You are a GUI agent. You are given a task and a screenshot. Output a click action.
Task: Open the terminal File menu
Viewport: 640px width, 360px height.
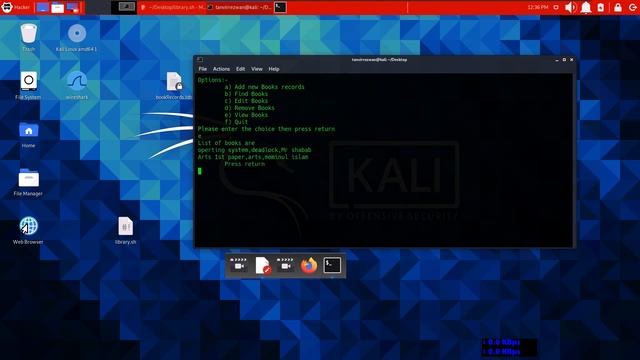tap(202, 69)
